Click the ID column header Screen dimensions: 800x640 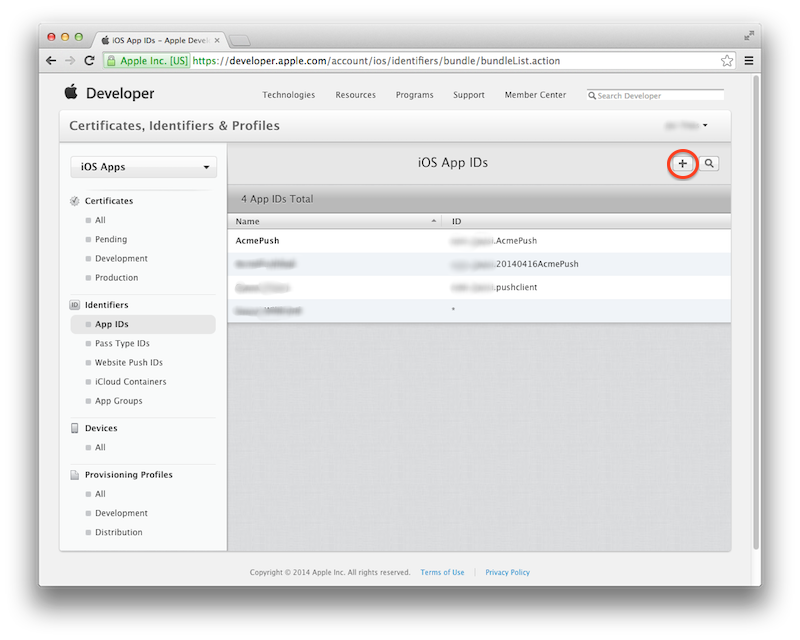[457, 221]
